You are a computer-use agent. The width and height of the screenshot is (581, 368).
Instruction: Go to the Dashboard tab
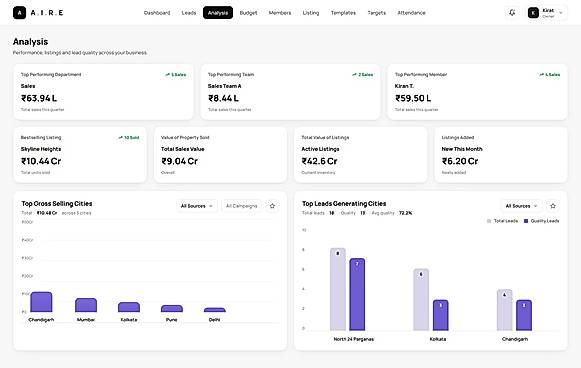coord(157,13)
